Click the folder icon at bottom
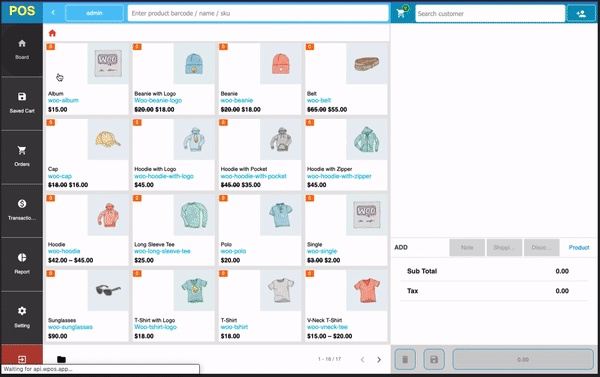600x377 pixels. pyautogui.click(x=61, y=359)
